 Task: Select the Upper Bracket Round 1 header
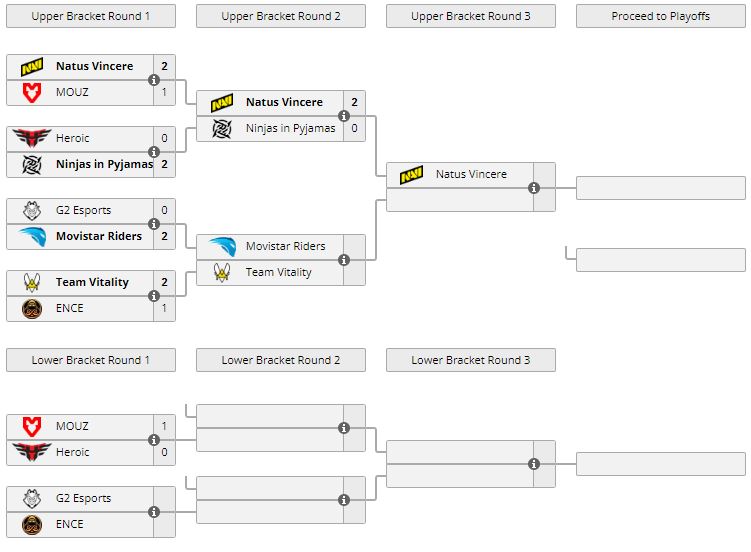point(91,17)
